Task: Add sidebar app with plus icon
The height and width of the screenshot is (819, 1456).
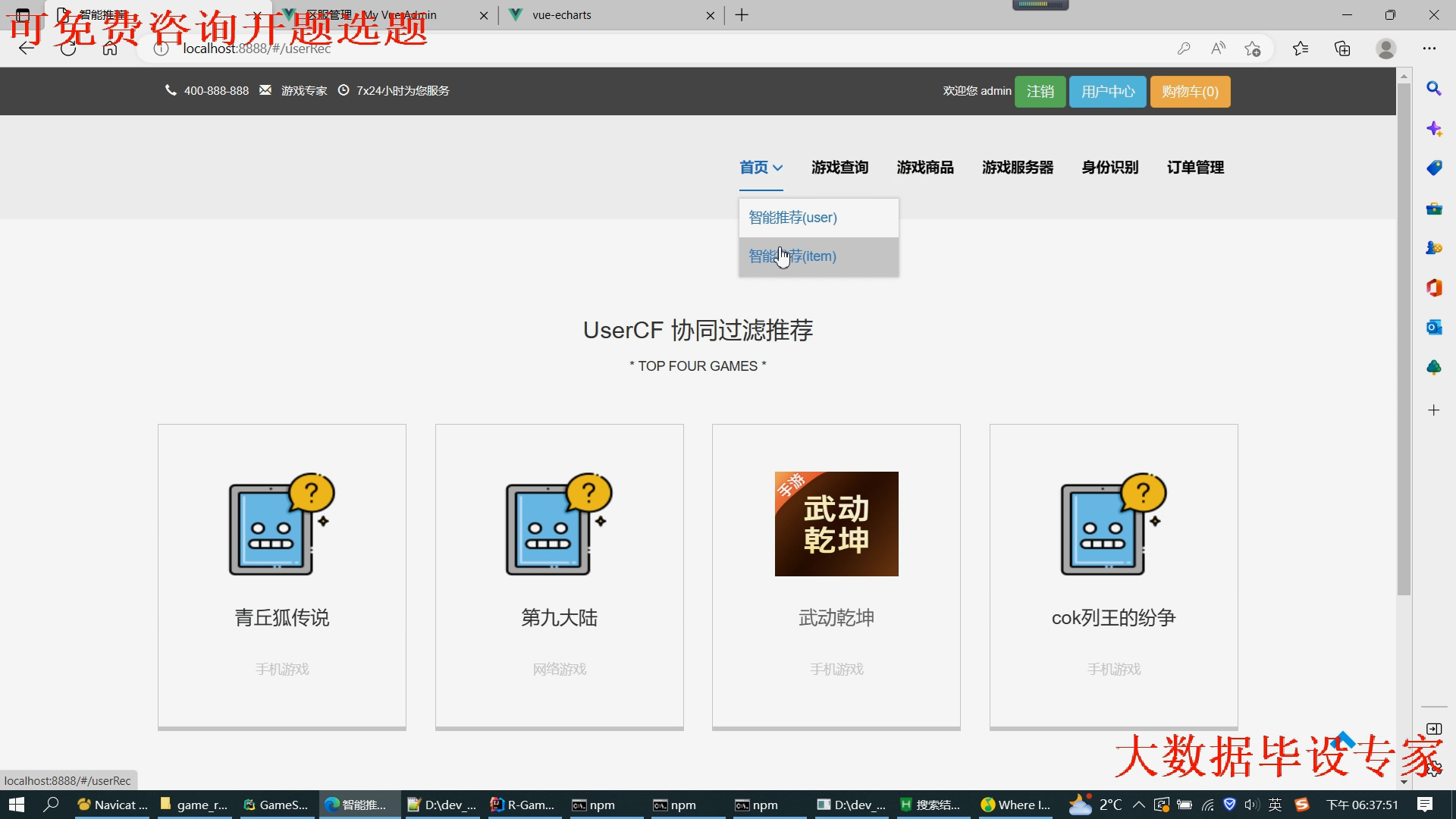Action: click(x=1433, y=410)
